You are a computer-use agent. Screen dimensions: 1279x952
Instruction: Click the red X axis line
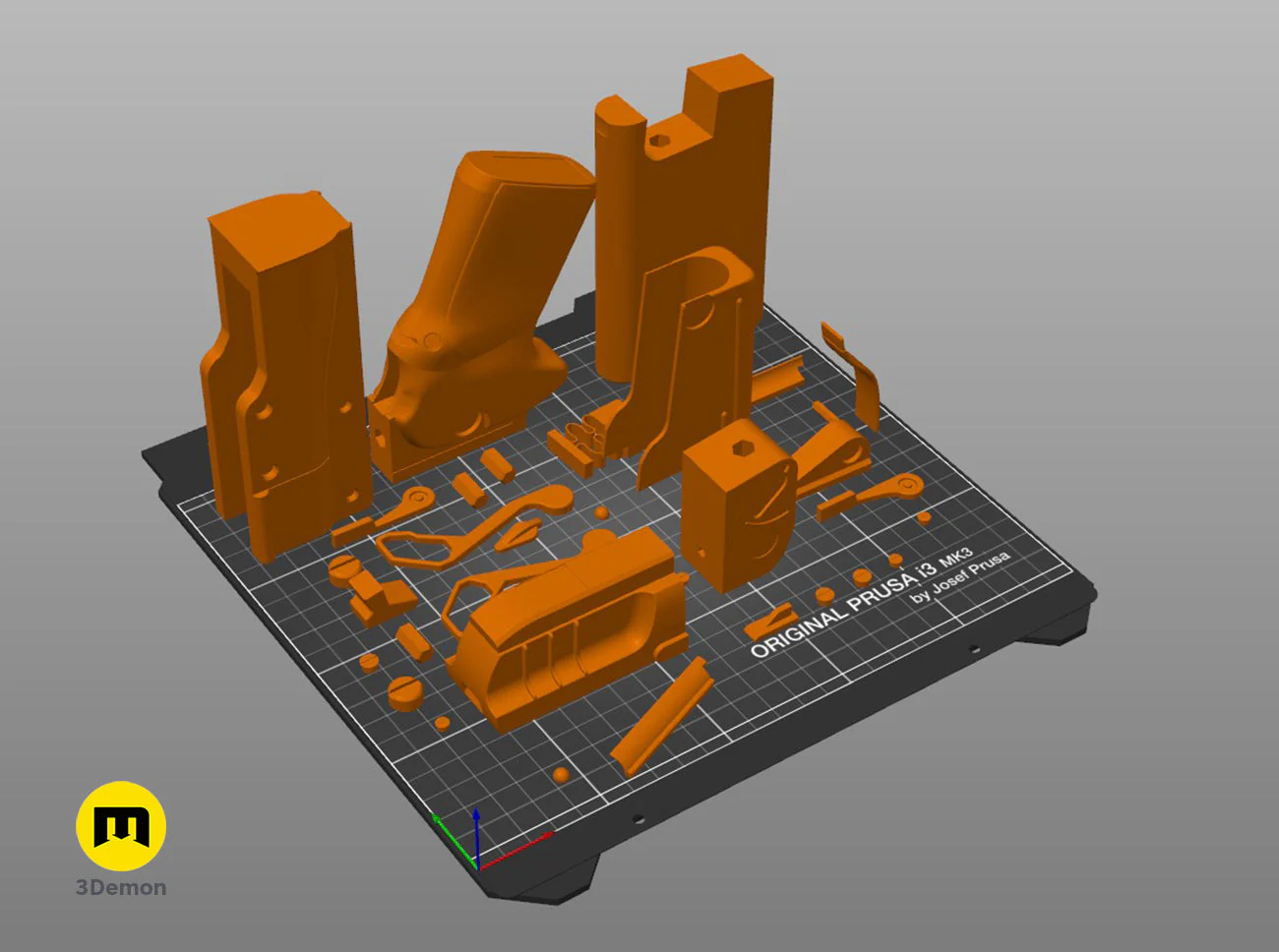[517, 851]
